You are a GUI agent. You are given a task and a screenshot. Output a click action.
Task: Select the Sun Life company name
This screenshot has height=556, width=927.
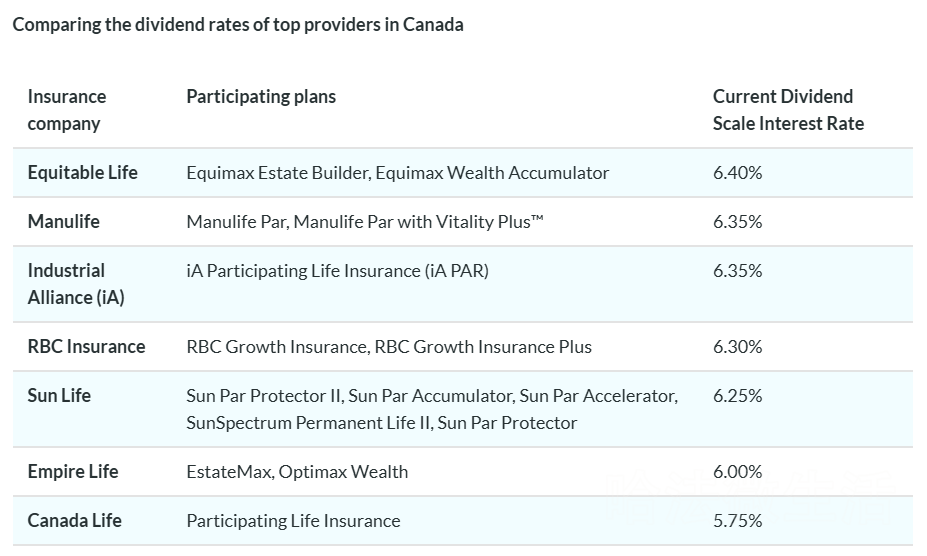59,396
